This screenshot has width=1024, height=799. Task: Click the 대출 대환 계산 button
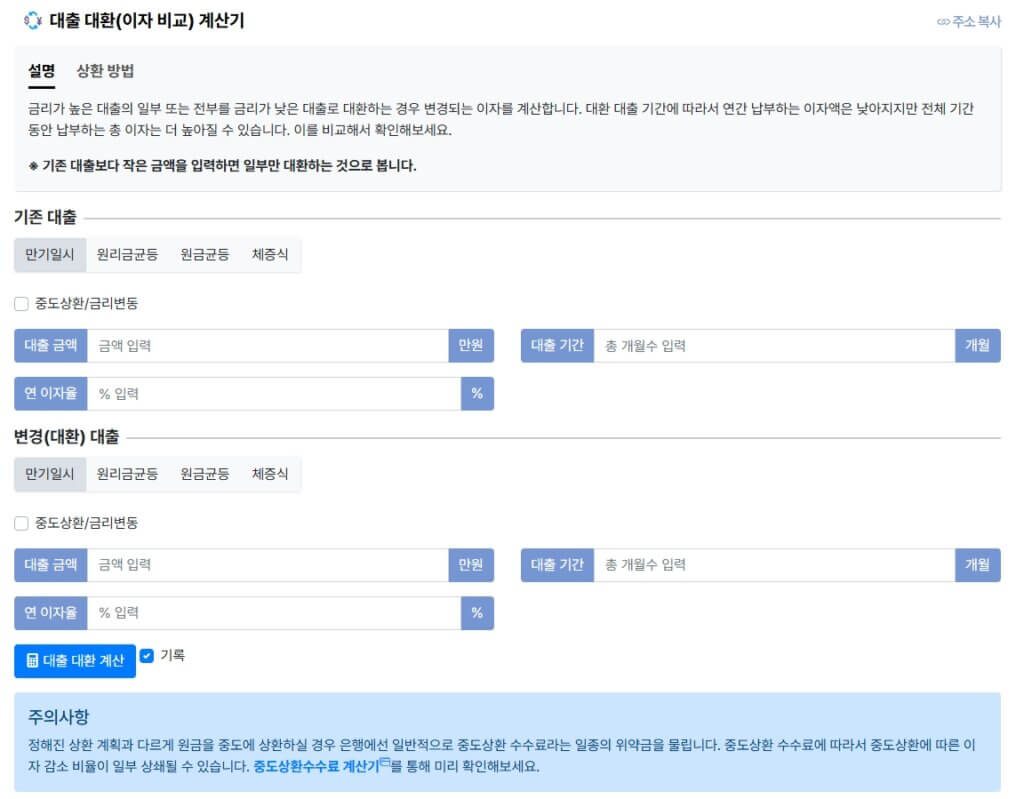[74, 661]
